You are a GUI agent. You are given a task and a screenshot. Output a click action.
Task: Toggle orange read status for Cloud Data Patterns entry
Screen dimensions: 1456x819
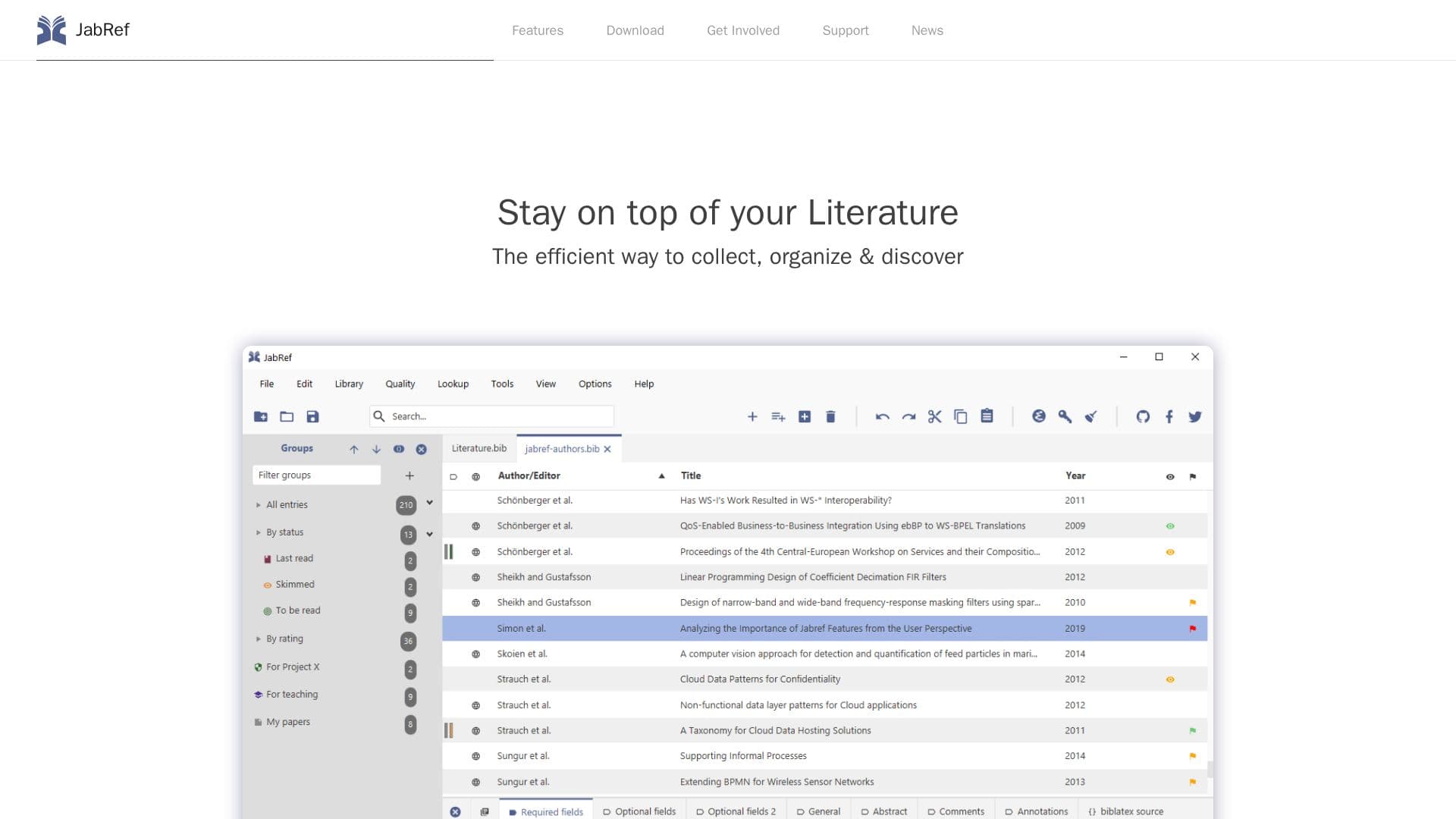(x=1170, y=679)
